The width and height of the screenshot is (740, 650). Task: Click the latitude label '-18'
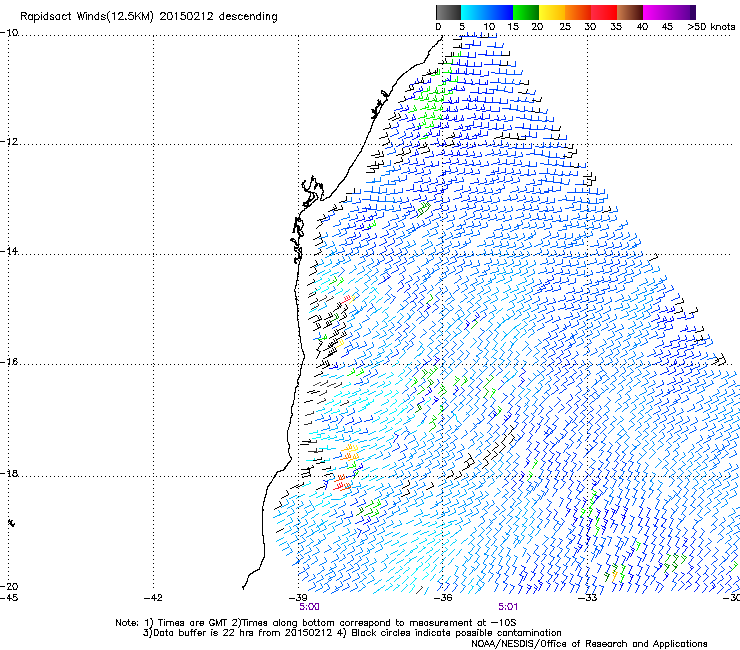coord(9,473)
